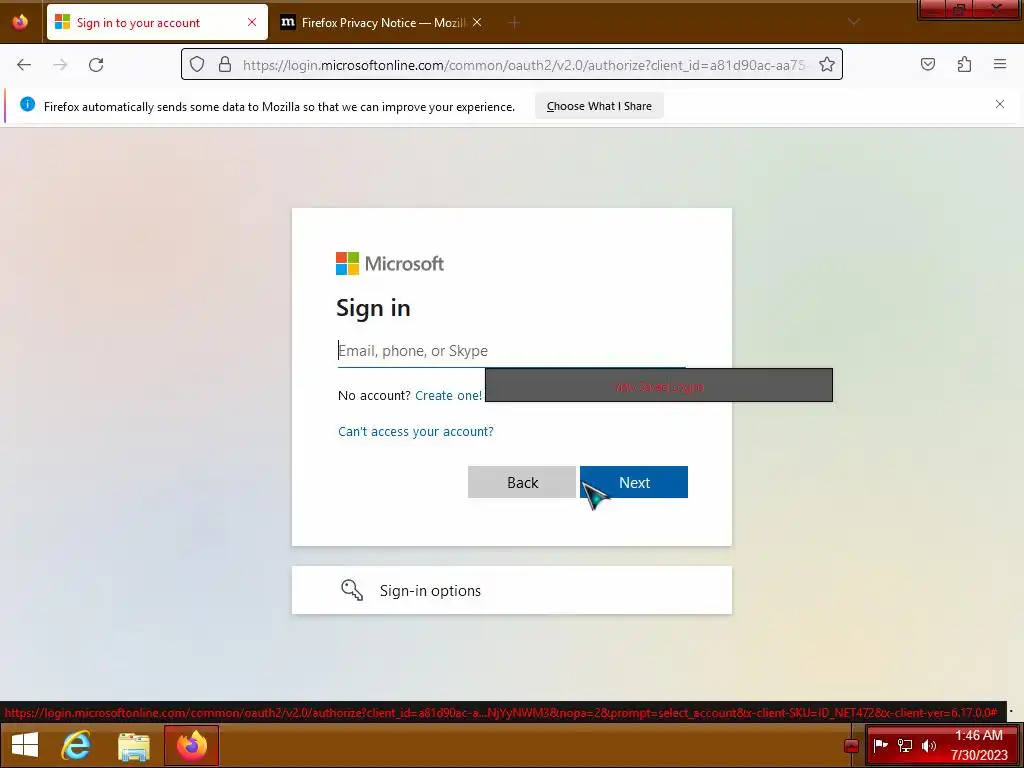Dismiss the Firefox data notification bar
The width and height of the screenshot is (1024, 768).
pos(1000,104)
